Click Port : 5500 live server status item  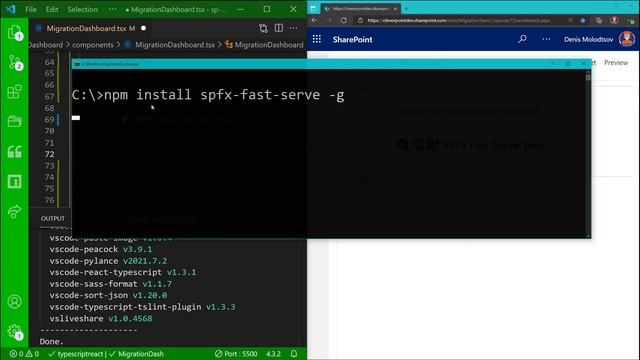coord(236,354)
